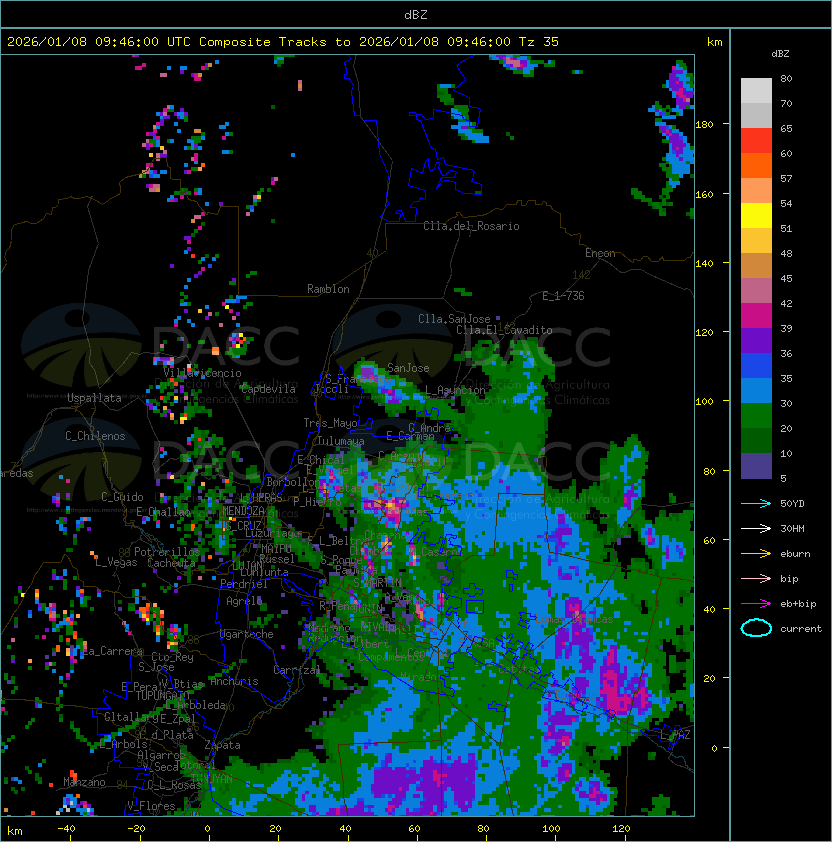This screenshot has height=842, width=832.
Task: Click the 'V_Flores' map label
Action: (151, 807)
